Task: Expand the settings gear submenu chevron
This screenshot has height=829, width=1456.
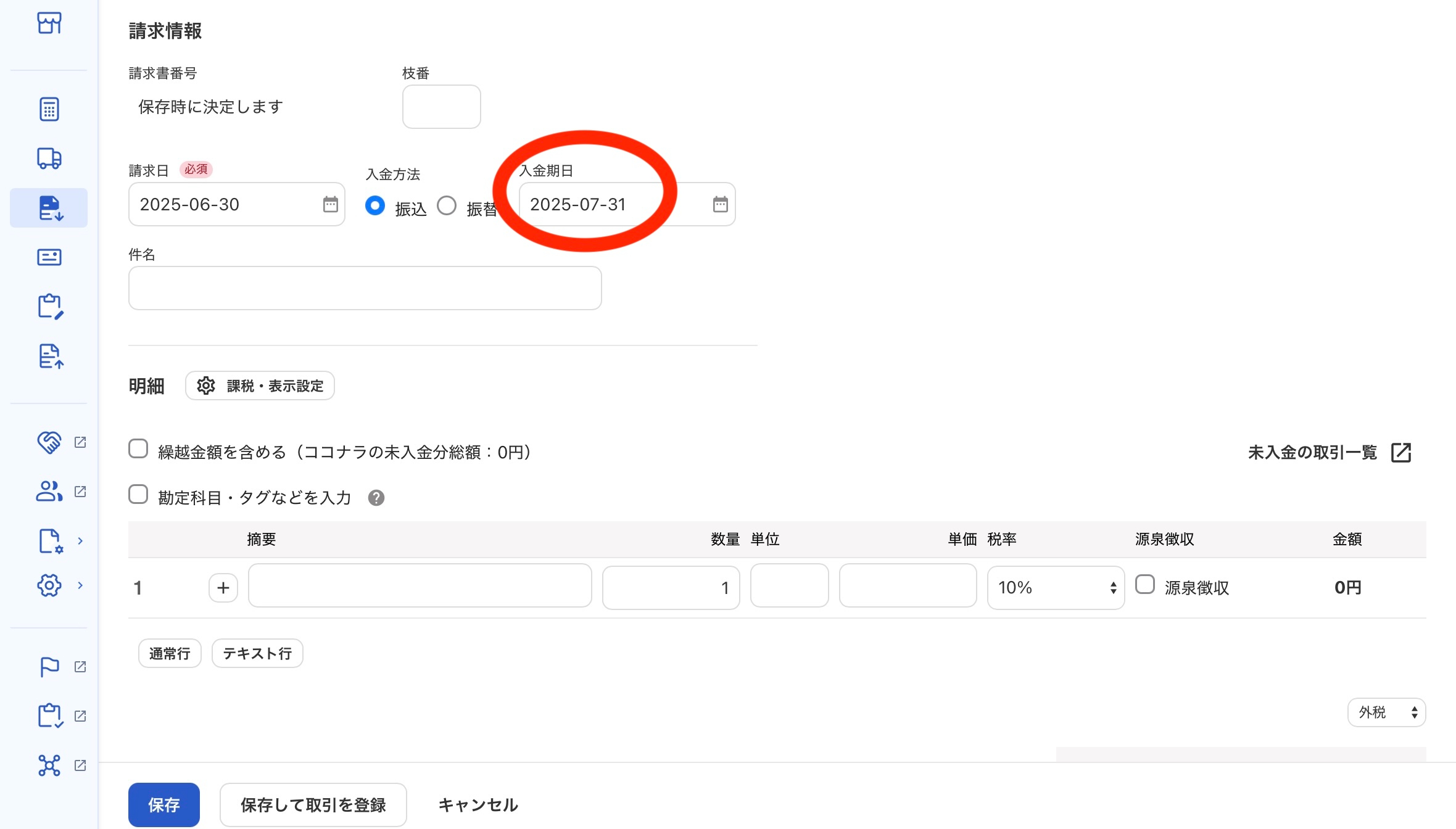Action: pos(80,586)
